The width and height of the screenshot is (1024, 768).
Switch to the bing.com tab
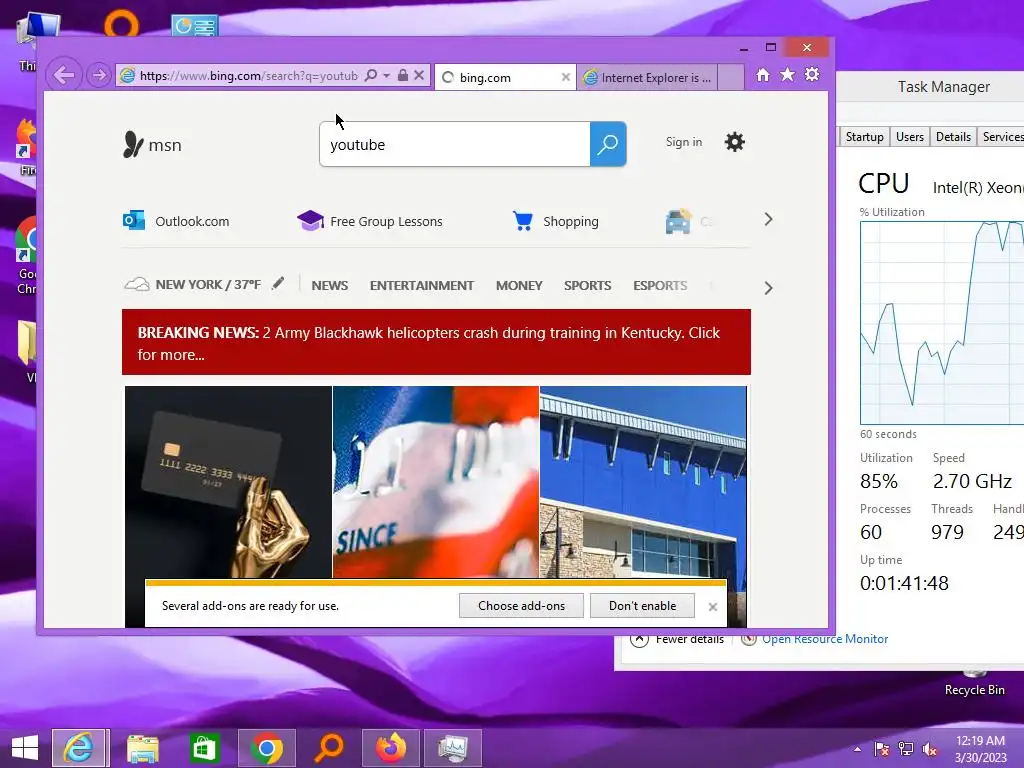[x=500, y=77]
